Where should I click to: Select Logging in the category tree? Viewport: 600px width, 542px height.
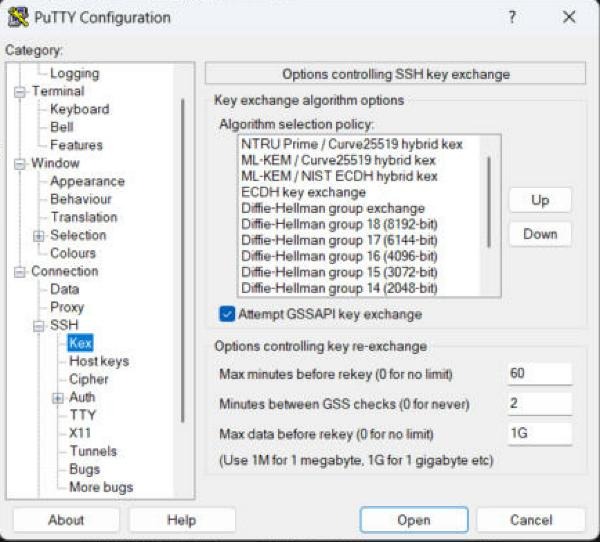coord(75,73)
